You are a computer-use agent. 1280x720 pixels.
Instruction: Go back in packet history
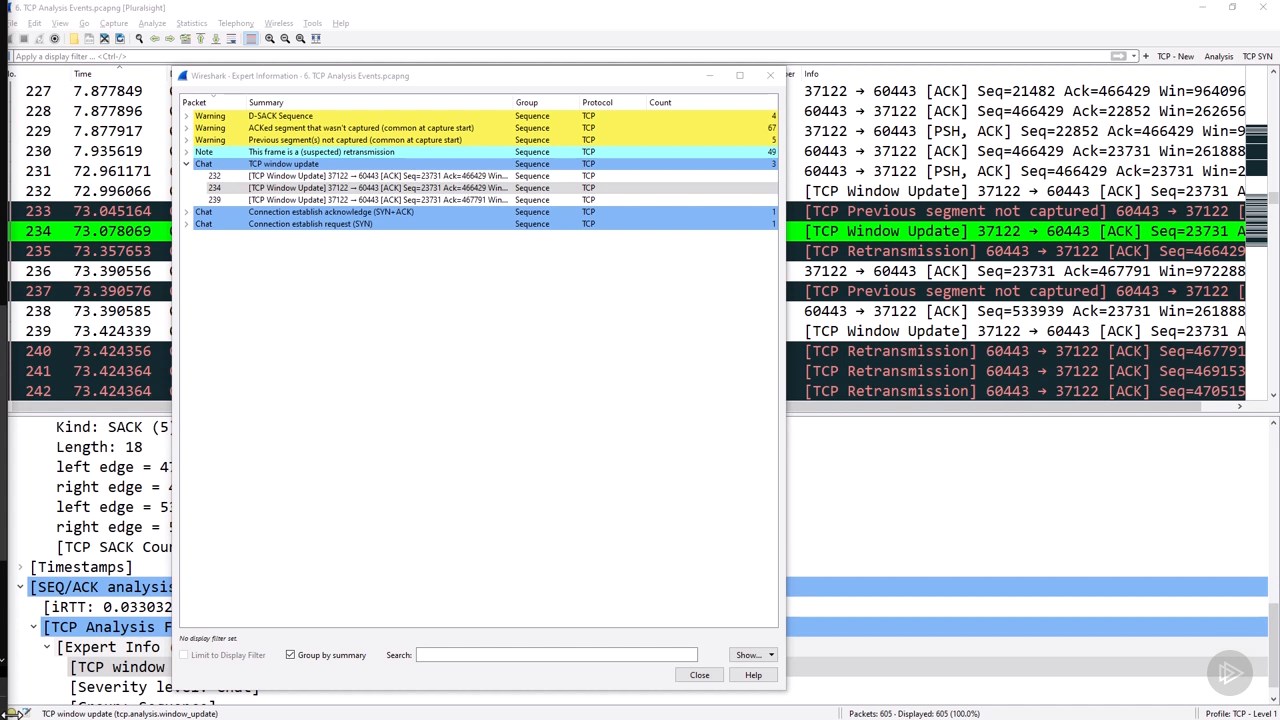(x=154, y=38)
